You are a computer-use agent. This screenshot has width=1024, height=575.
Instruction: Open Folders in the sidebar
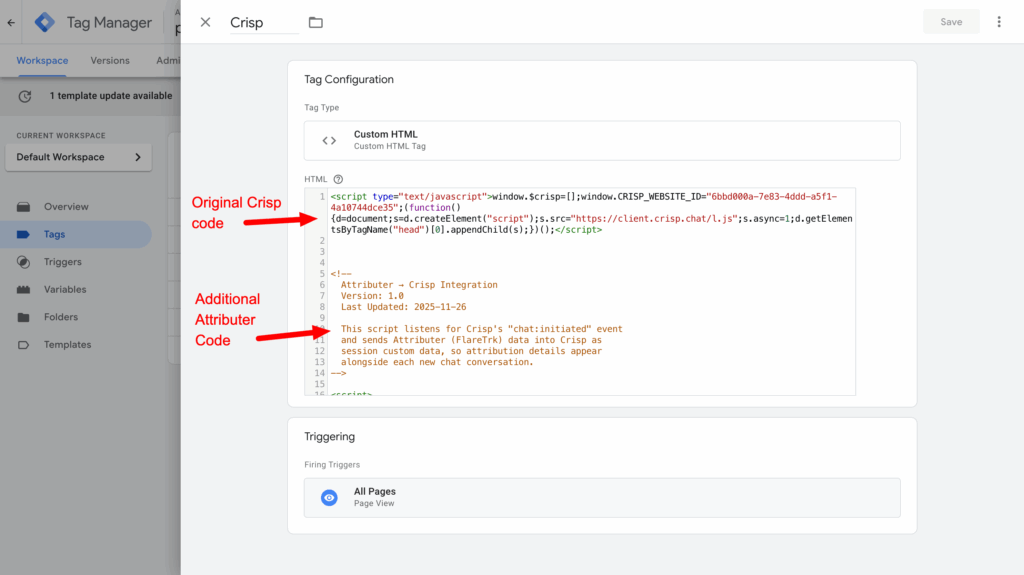pos(60,317)
